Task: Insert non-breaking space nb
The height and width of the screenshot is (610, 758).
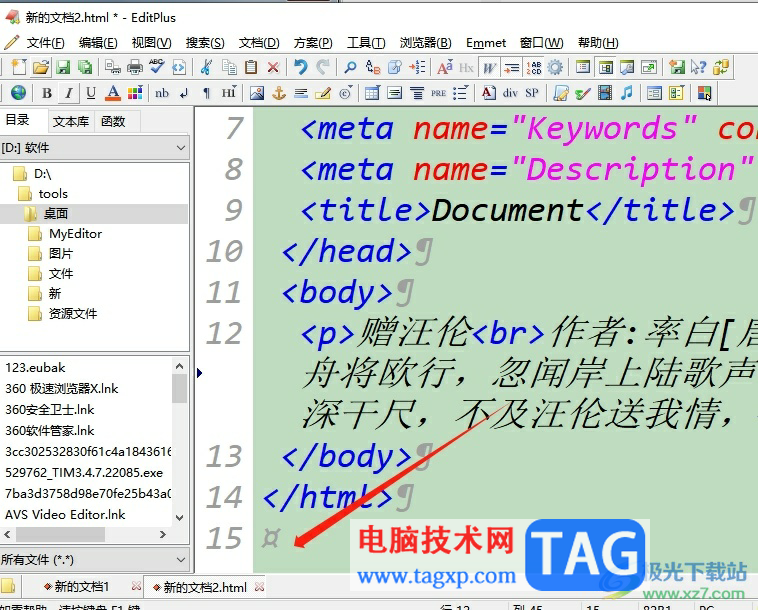Action: pos(162,92)
